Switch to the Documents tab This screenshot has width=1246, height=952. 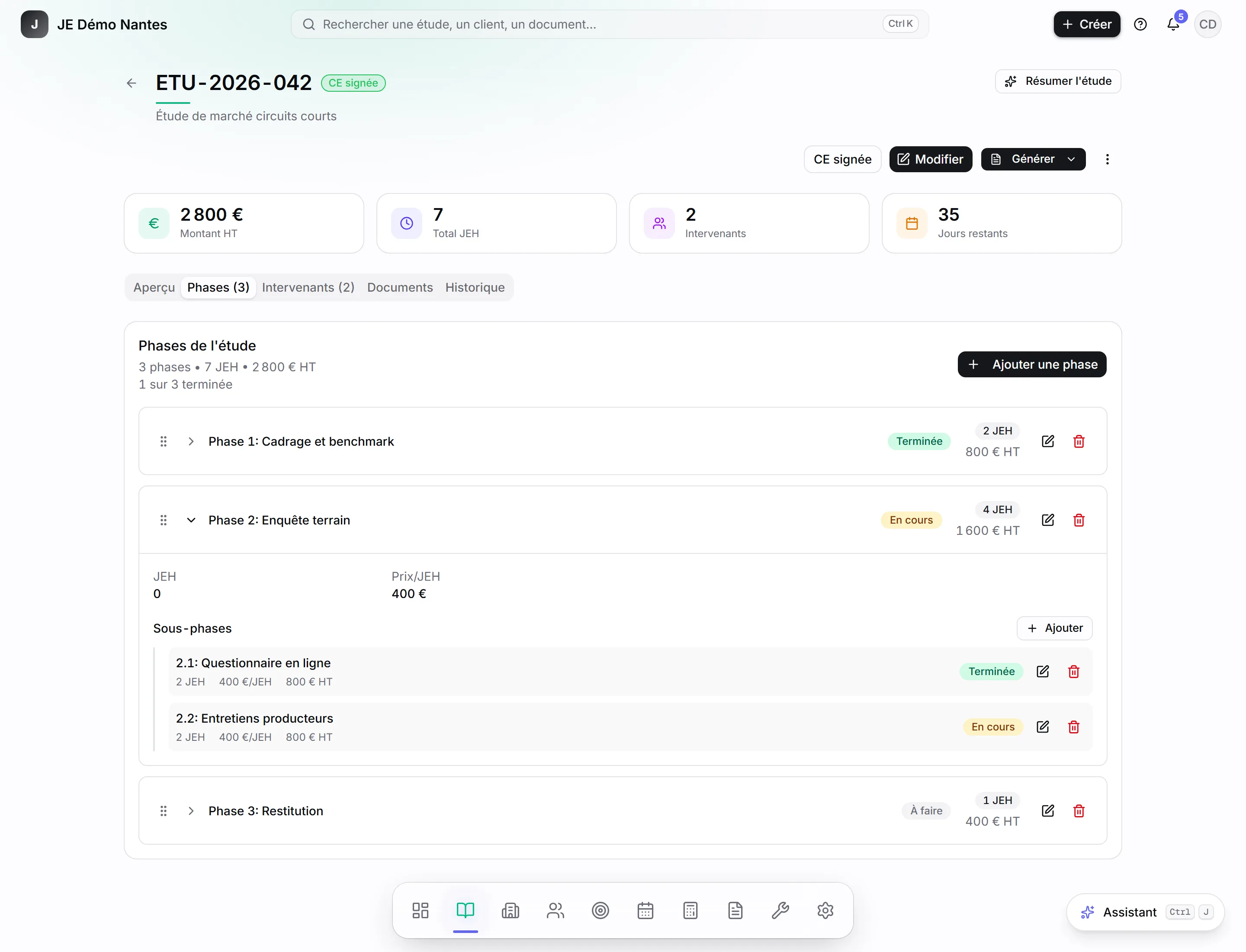tap(400, 287)
